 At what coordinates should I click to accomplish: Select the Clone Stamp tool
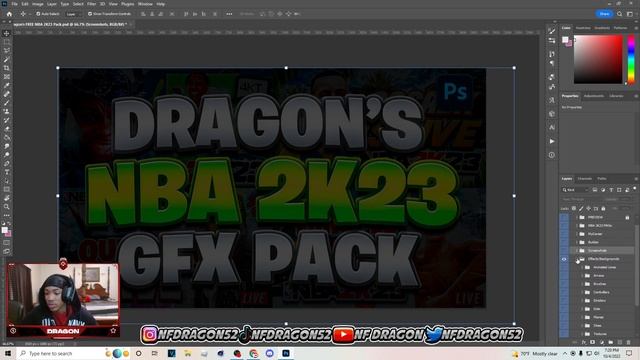click(7, 111)
